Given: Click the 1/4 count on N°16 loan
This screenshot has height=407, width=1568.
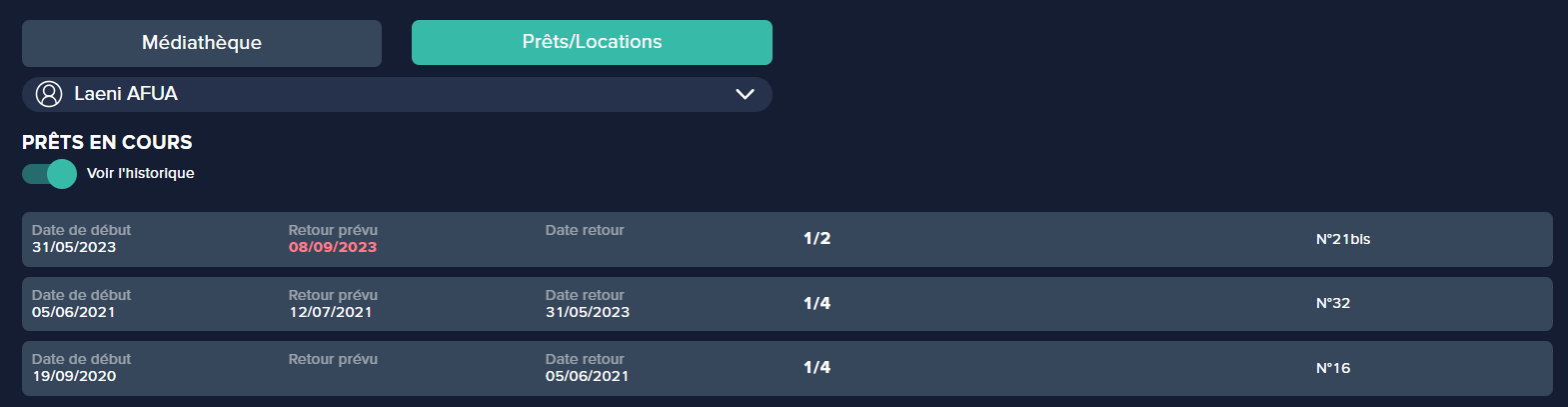Looking at the screenshot, I should click(x=816, y=367).
